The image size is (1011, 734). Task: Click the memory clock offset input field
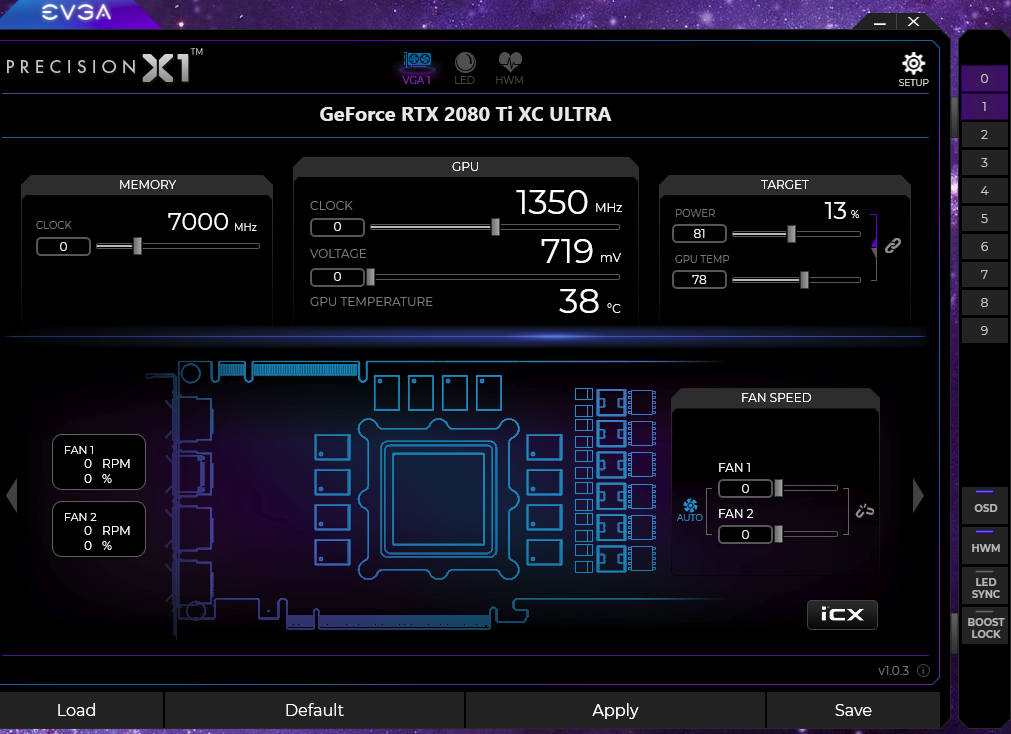(63, 246)
